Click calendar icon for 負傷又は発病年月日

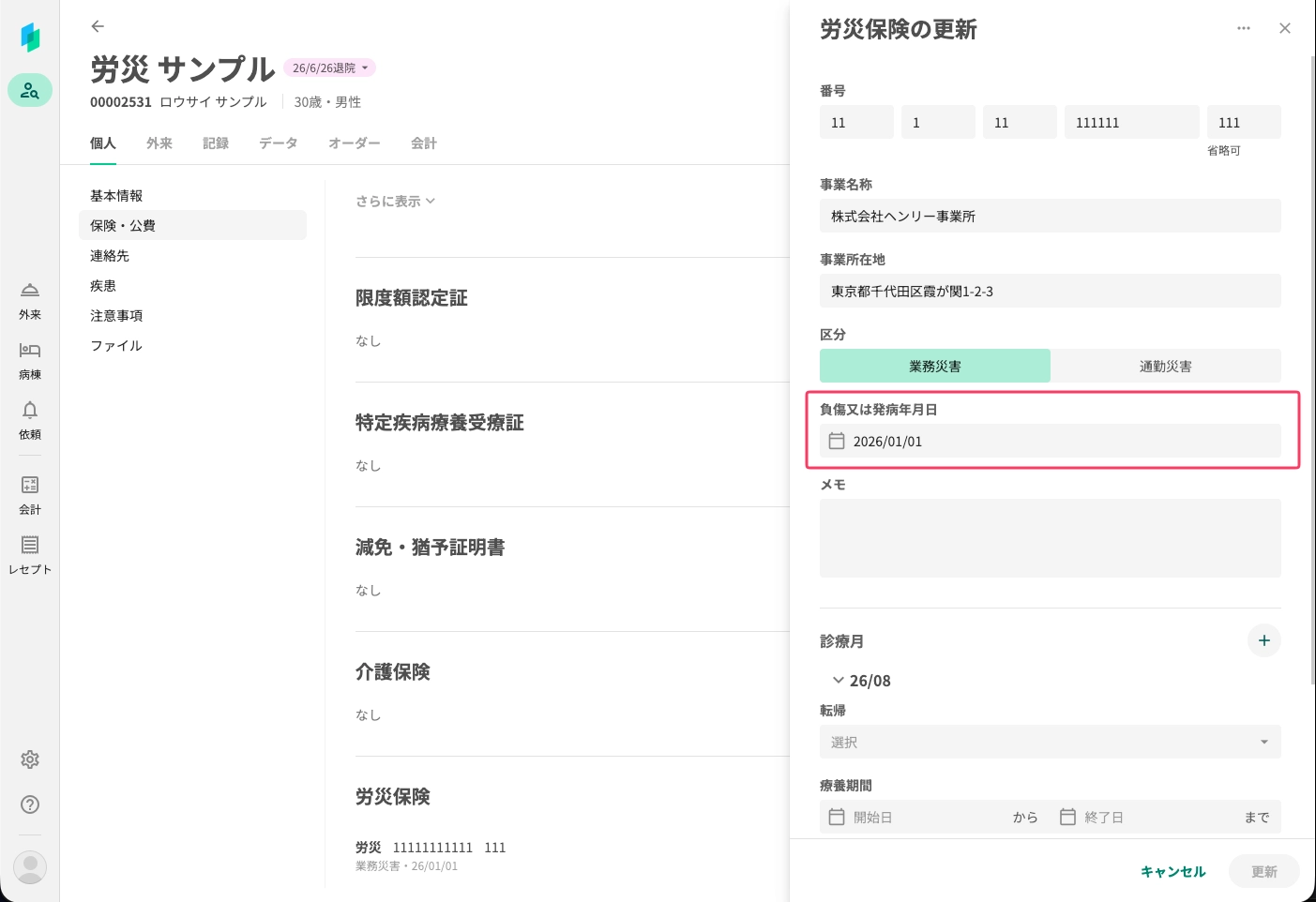(837, 441)
